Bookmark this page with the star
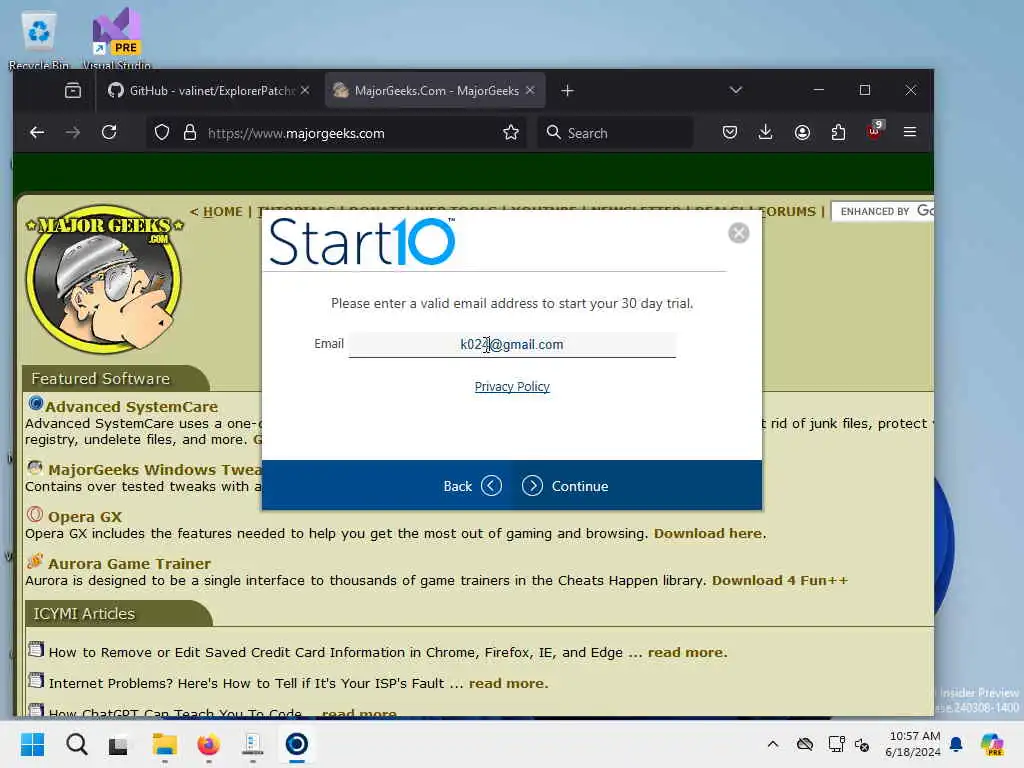The height and width of the screenshot is (768, 1024). (511, 133)
